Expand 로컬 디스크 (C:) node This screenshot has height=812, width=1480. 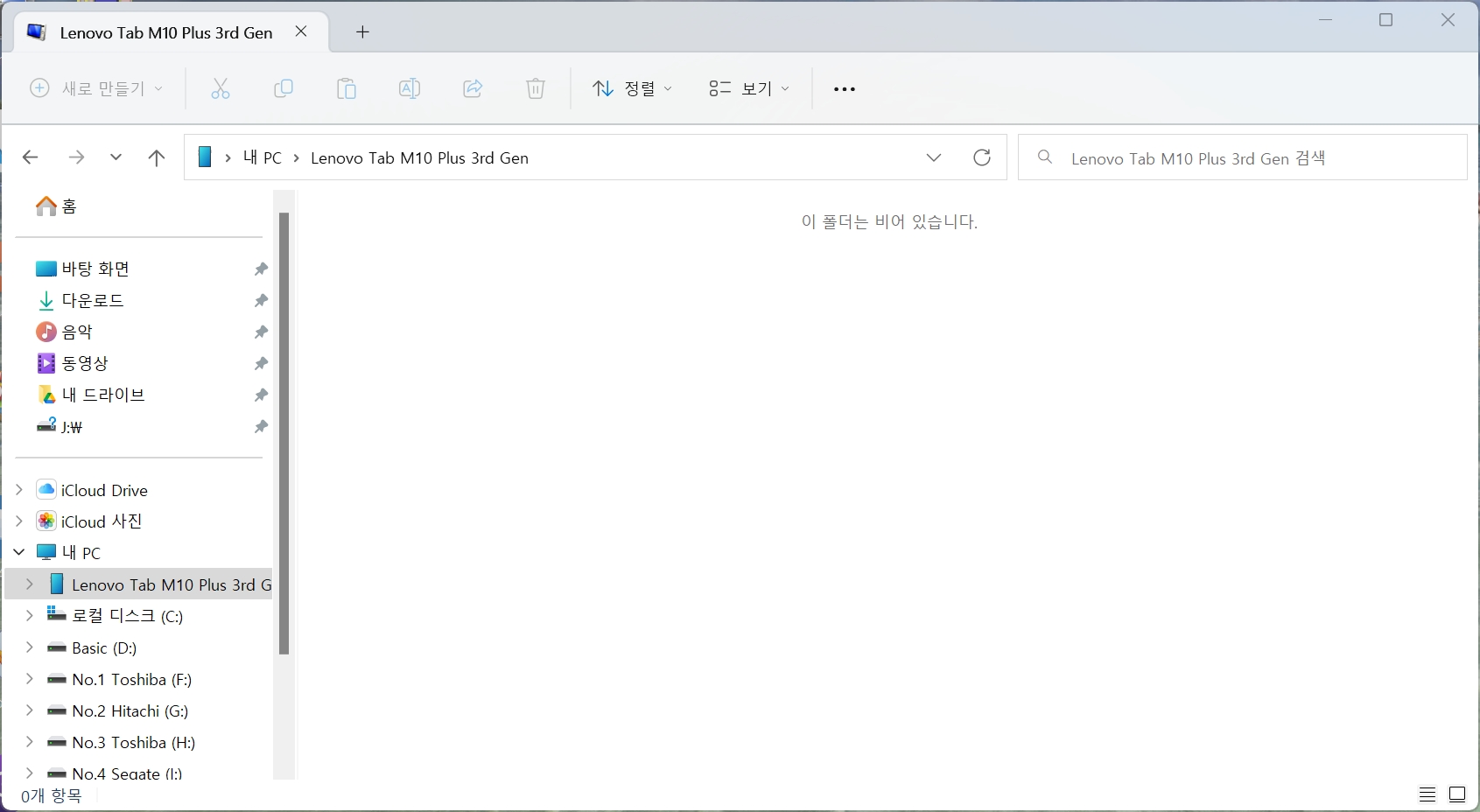click(x=30, y=616)
